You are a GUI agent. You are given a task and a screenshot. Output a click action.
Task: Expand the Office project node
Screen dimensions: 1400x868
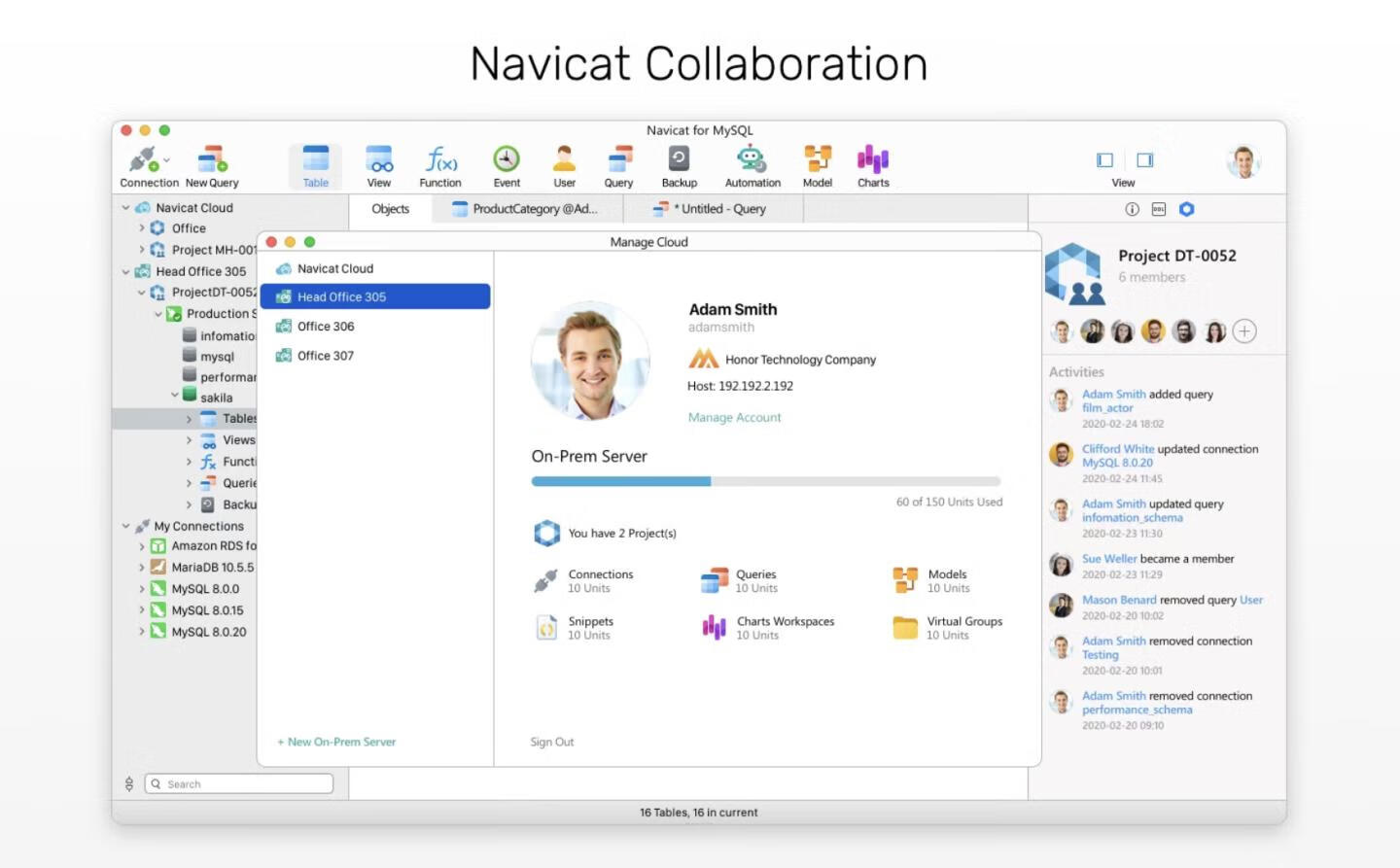141,227
